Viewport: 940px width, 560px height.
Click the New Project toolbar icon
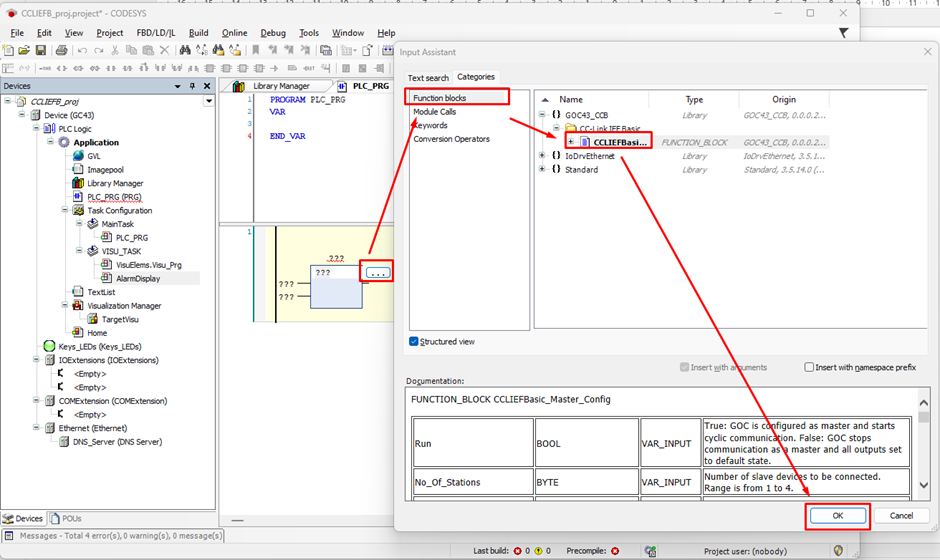(8, 50)
